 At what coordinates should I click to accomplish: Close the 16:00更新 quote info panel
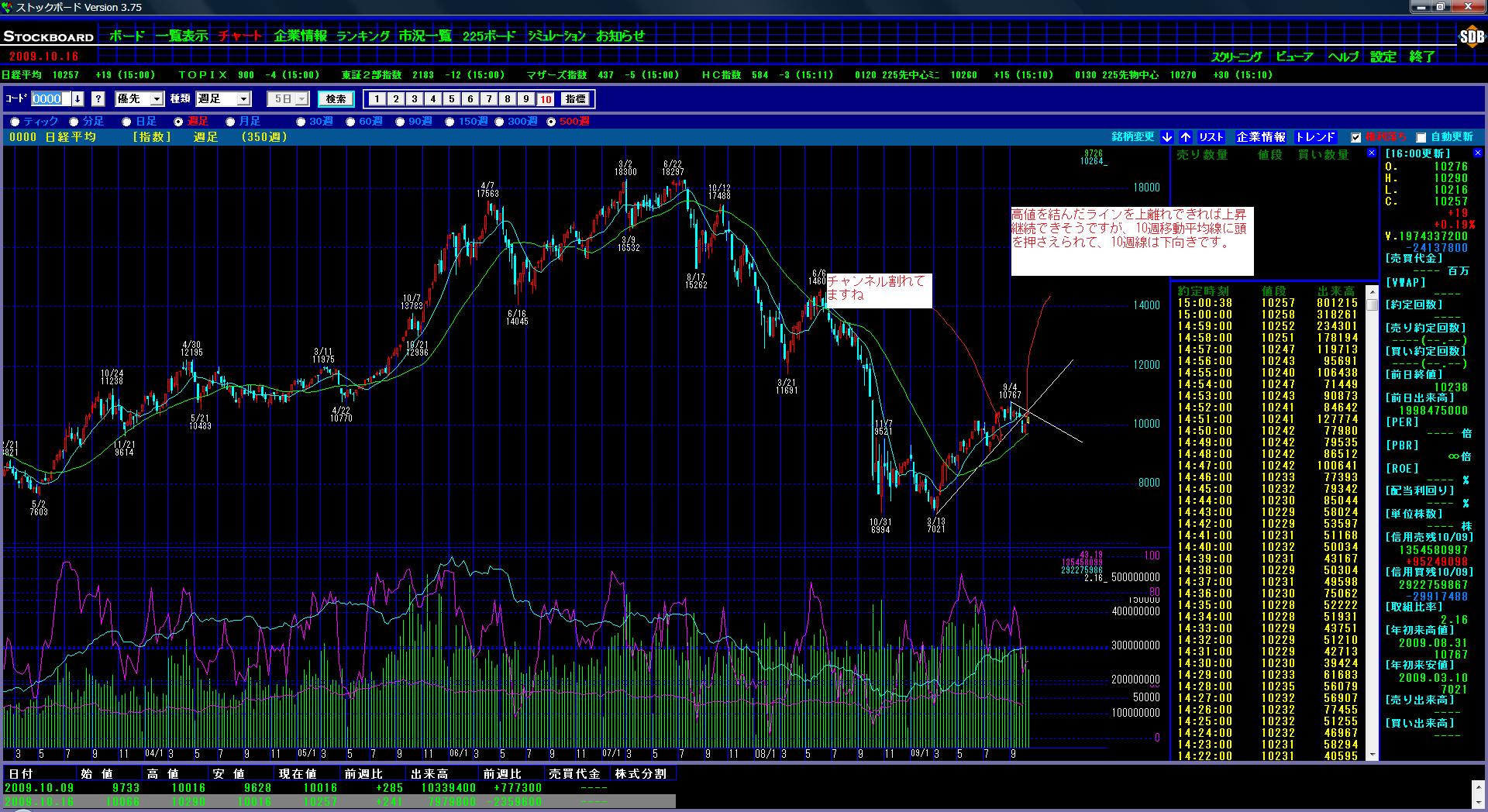(x=1477, y=153)
